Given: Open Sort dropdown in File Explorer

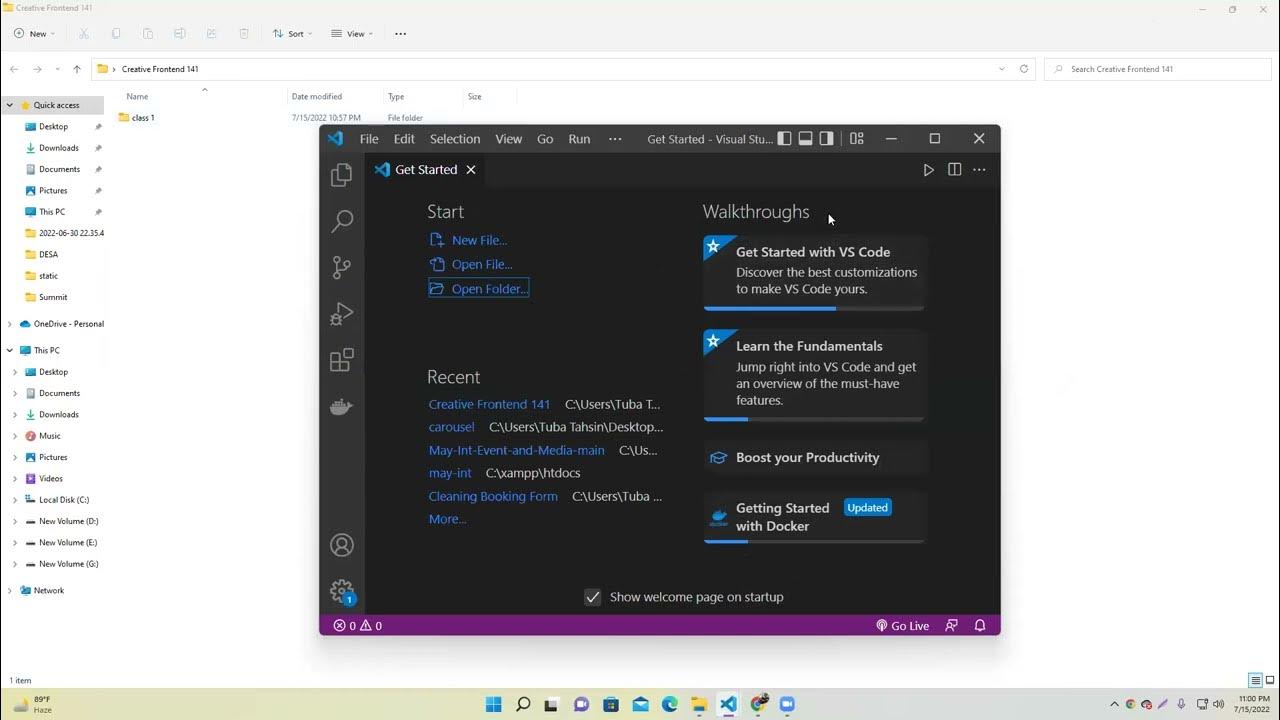Looking at the screenshot, I should (292, 34).
